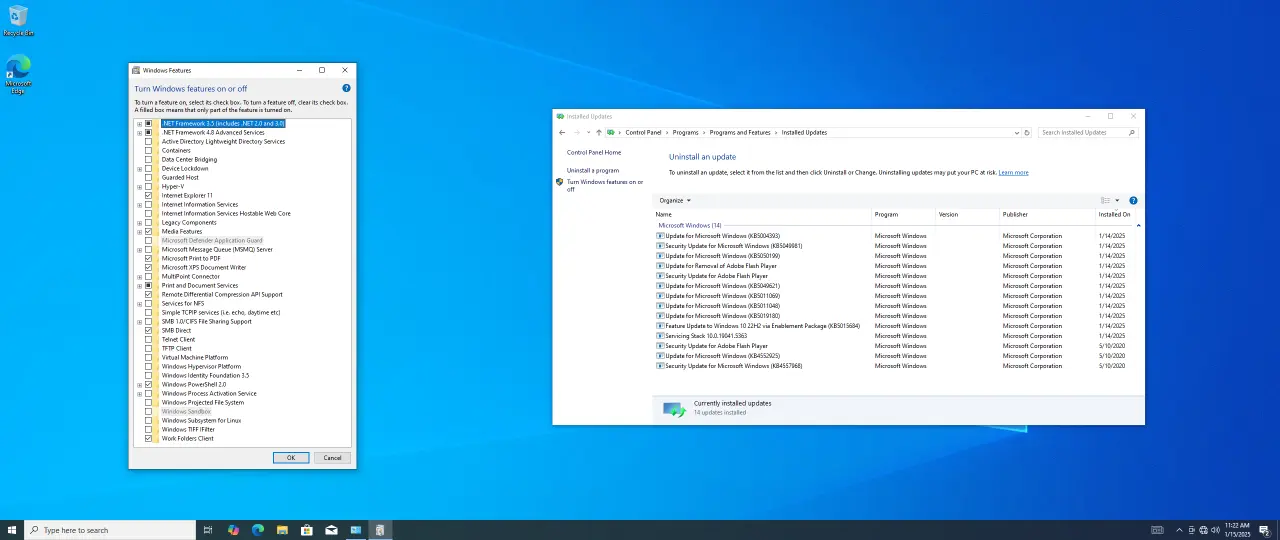Expand the .NET Framework 3.5 tree node
Screen dimensions: 1280x540
pos(139,123)
